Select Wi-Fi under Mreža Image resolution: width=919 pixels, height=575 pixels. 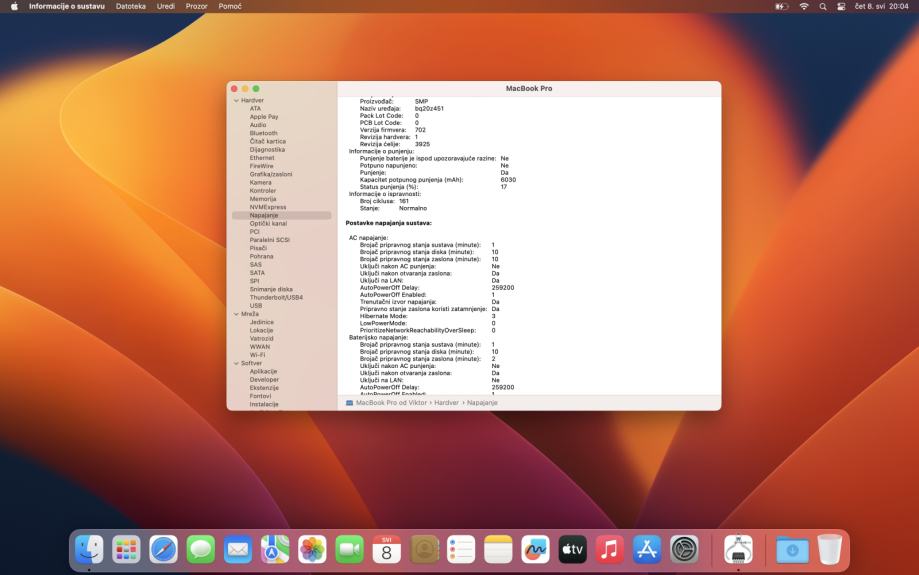[x=258, y=355]
